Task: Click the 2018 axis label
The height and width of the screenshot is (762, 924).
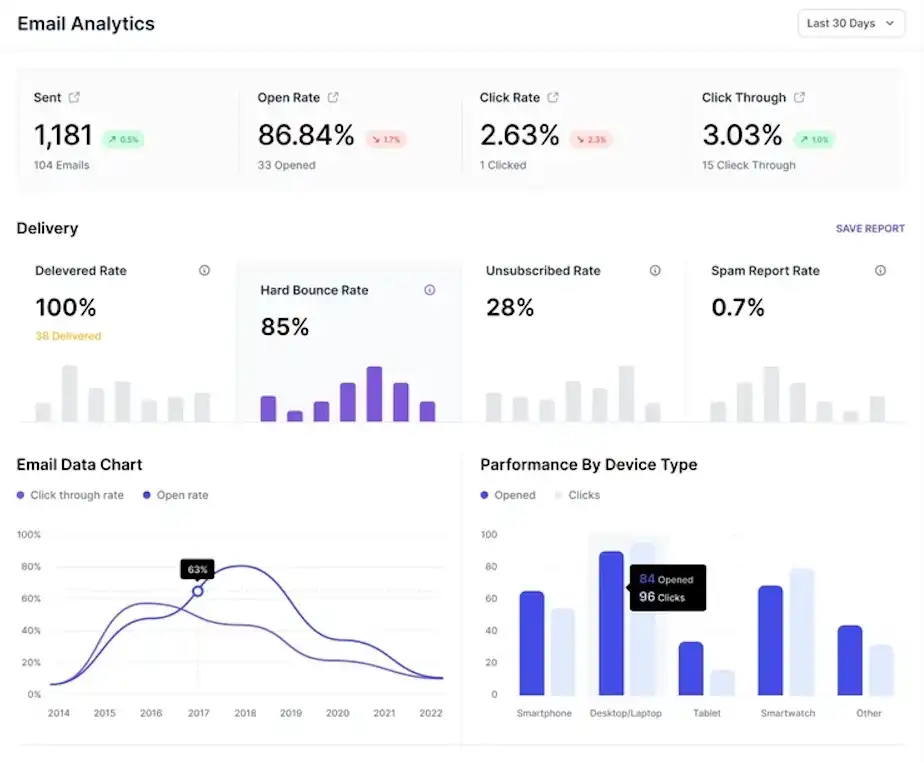Action: (x=245, y=713)
